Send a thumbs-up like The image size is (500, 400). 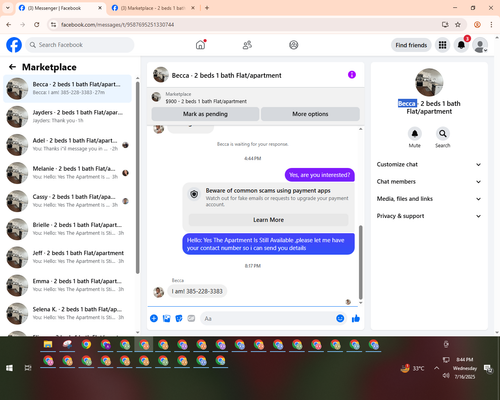tap(356, 318)
